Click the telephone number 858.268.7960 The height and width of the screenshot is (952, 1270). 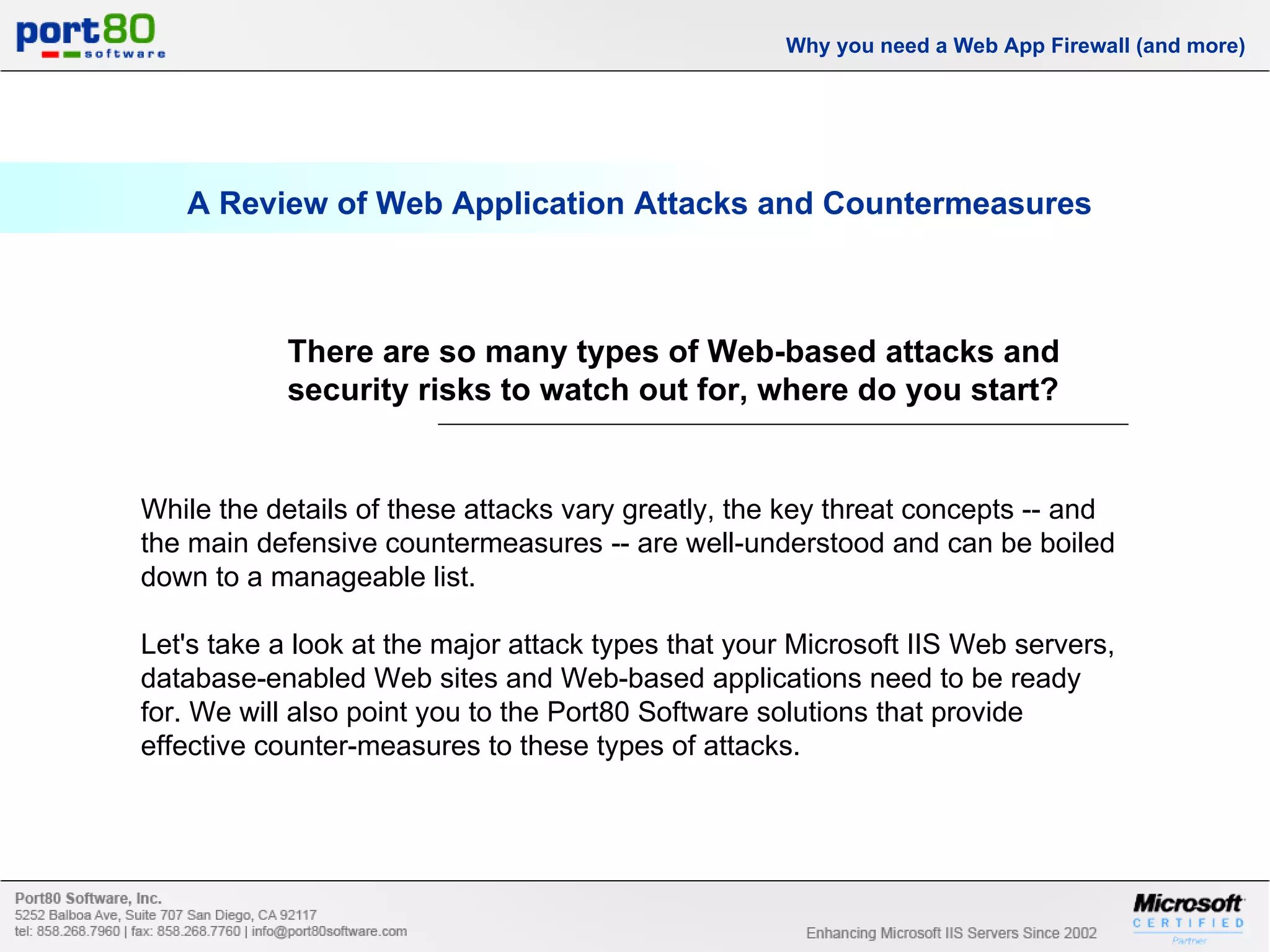tap(78, 932)
